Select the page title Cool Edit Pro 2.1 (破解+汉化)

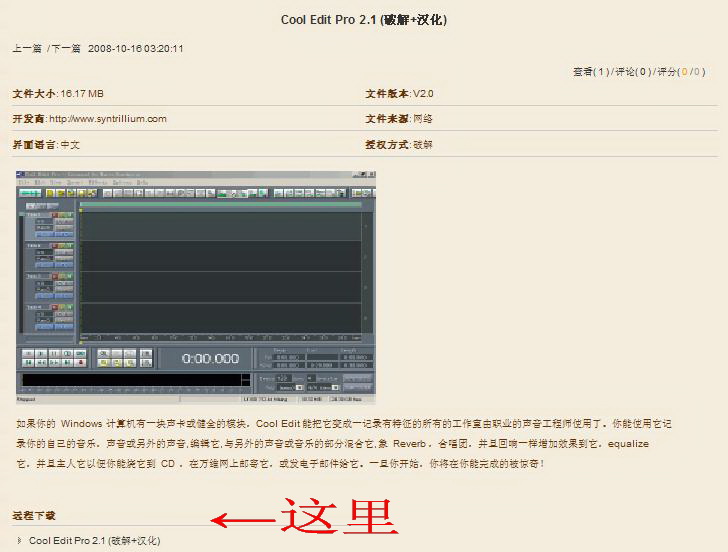pyautogui.click(x=364, y=20)
